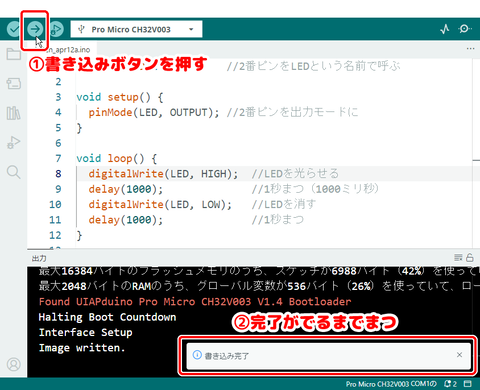Toggle output word wrap icon
Screen dimensions: 480x390
point(458,257)
